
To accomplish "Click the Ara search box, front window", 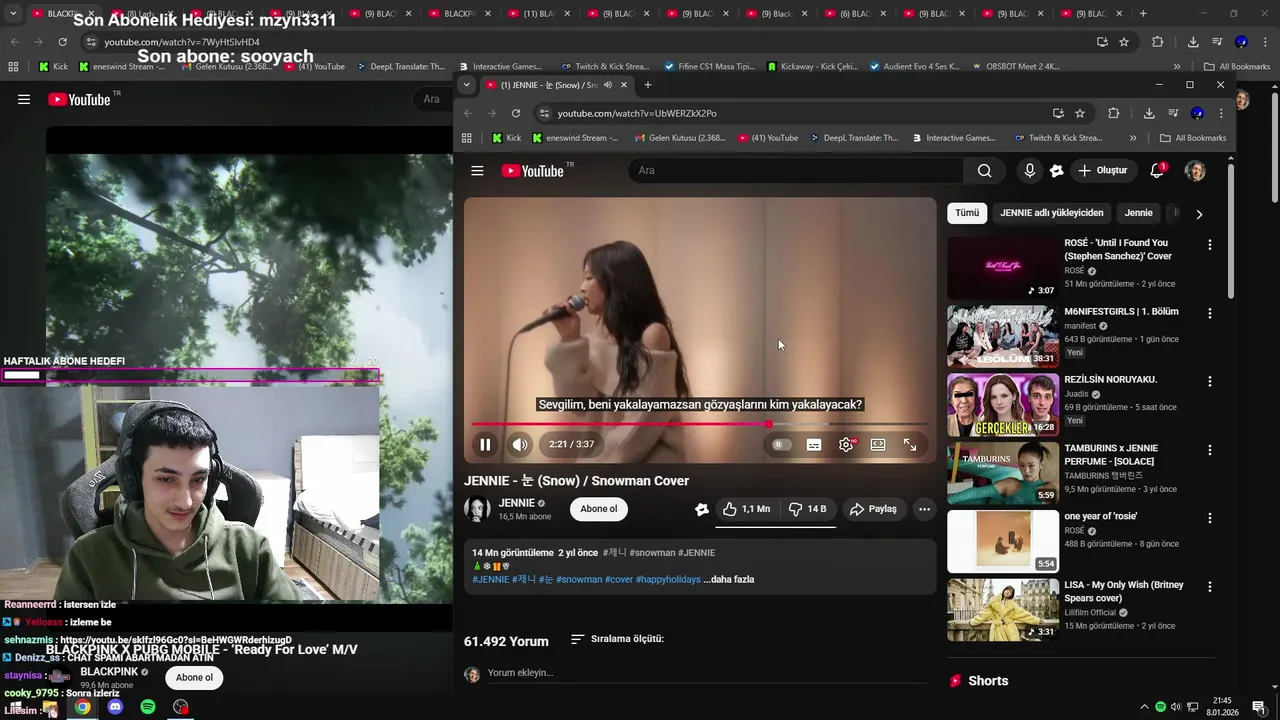I will (796, 171).
